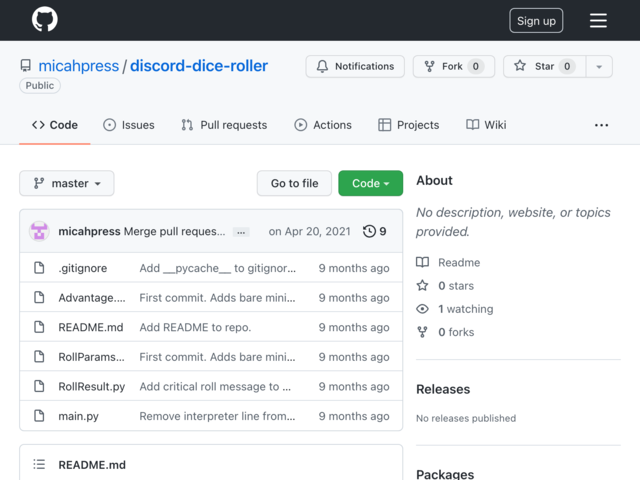Click the fork icon in Fork button
640x480 pixels.
click(x=429, y=66)
